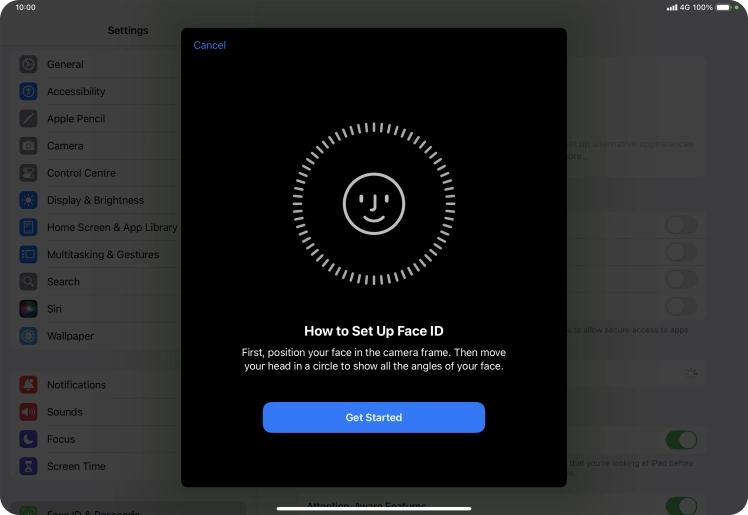
Task: Open the Notifications bell icon
Action: click(x=28, y=385)
